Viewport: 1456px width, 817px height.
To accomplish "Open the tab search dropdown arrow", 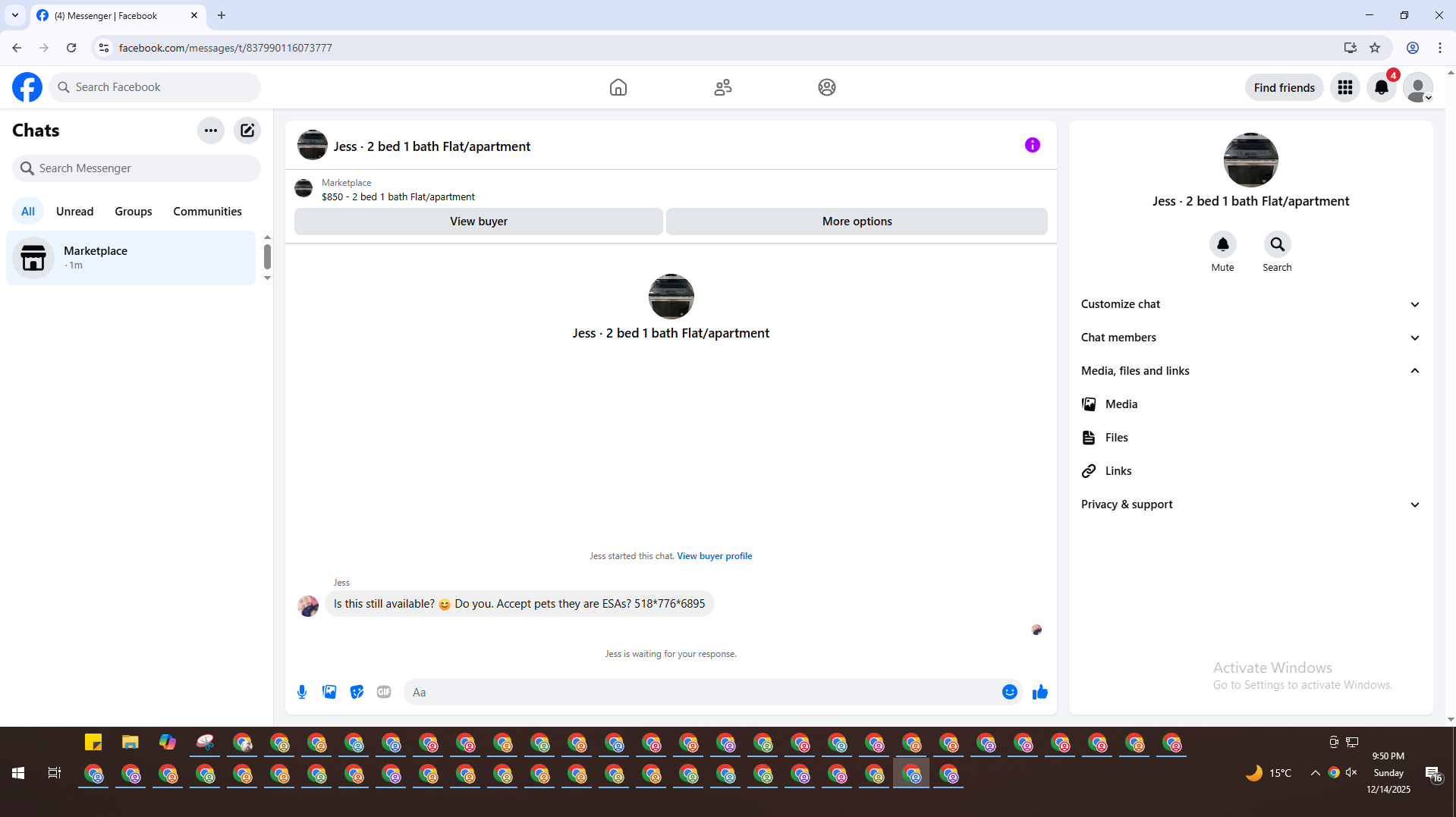I will tap(14, 15).
